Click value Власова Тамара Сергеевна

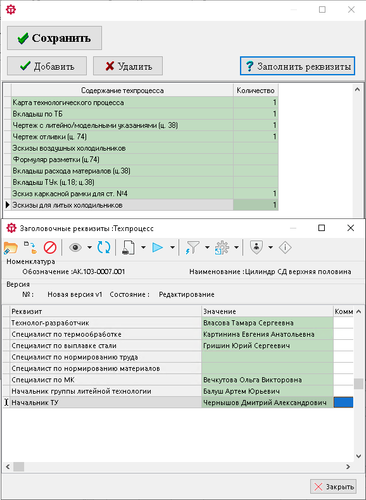point(267,323)
